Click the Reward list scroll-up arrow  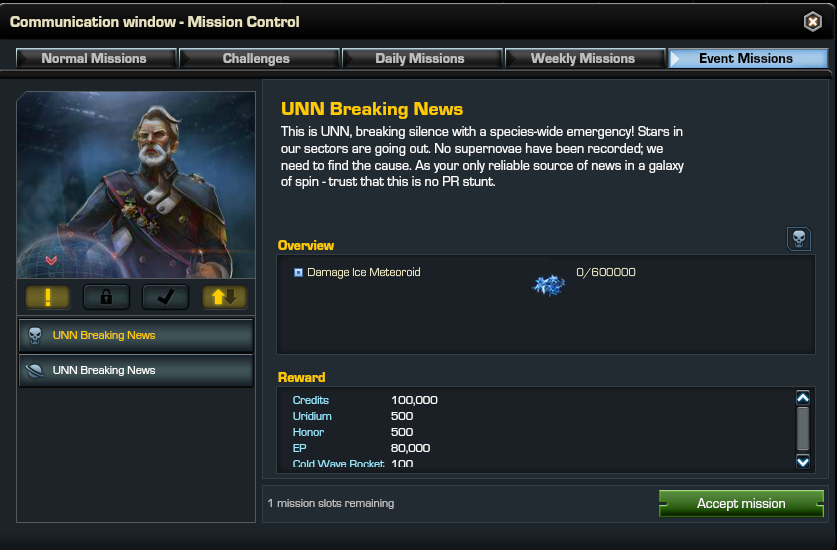[803, 398]
